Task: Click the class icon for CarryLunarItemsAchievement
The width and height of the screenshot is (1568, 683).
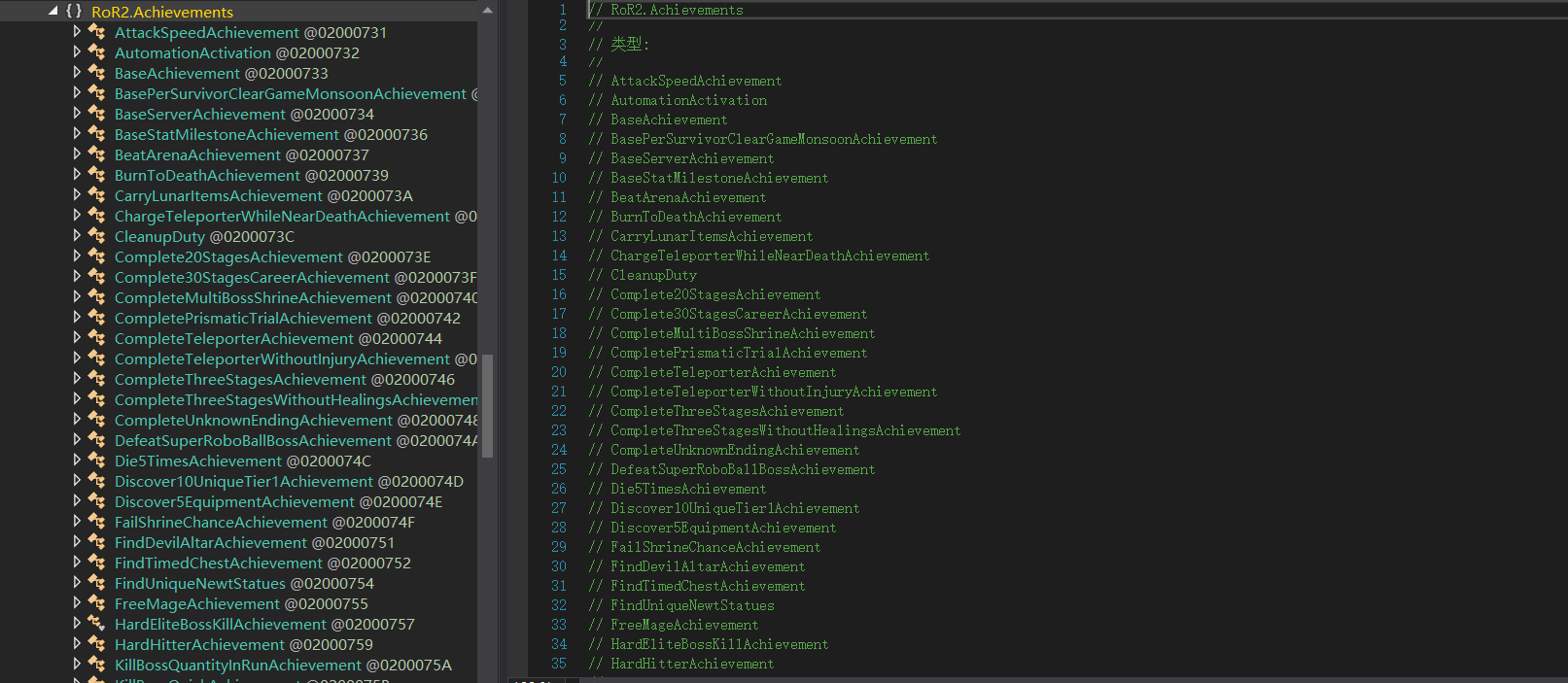Action: (96, 195)
